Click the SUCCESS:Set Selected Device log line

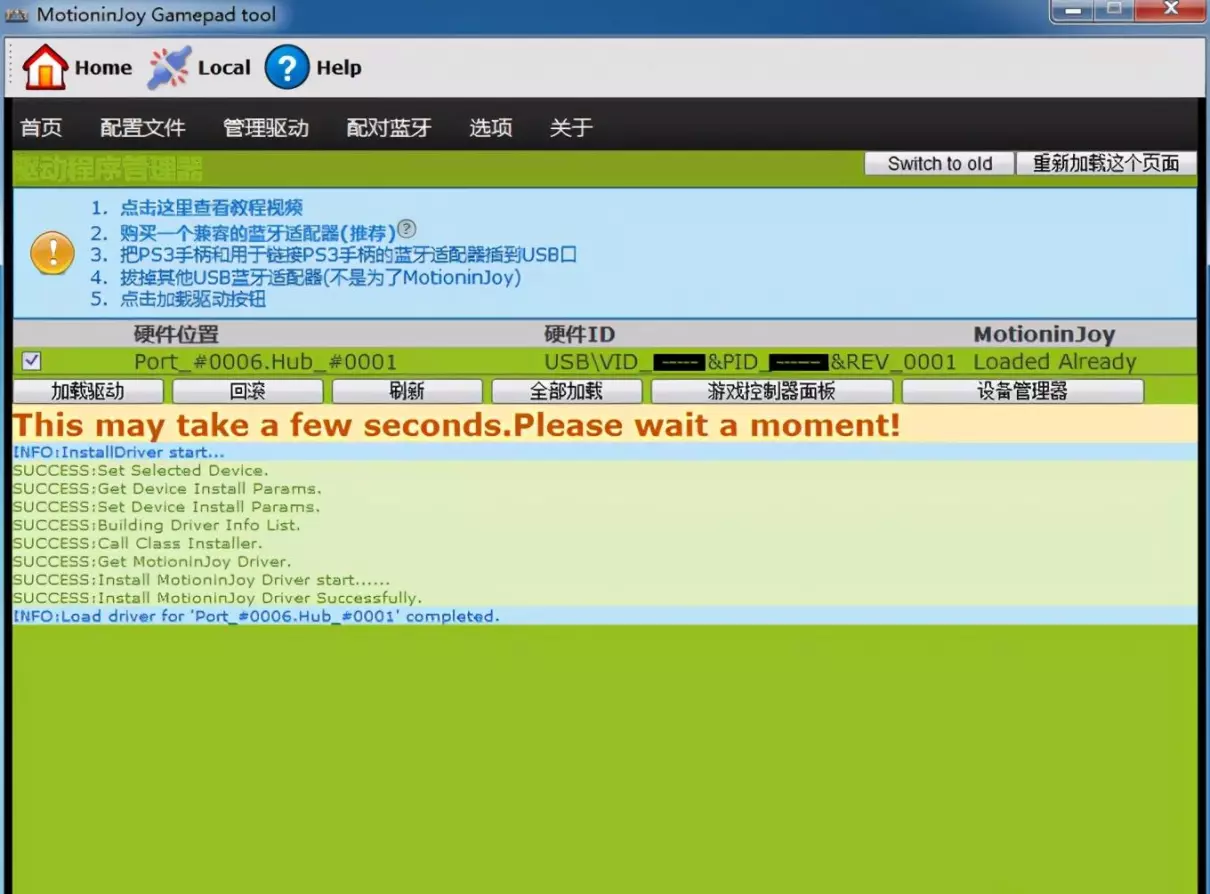pyautogui.click(x=141, y=470)
